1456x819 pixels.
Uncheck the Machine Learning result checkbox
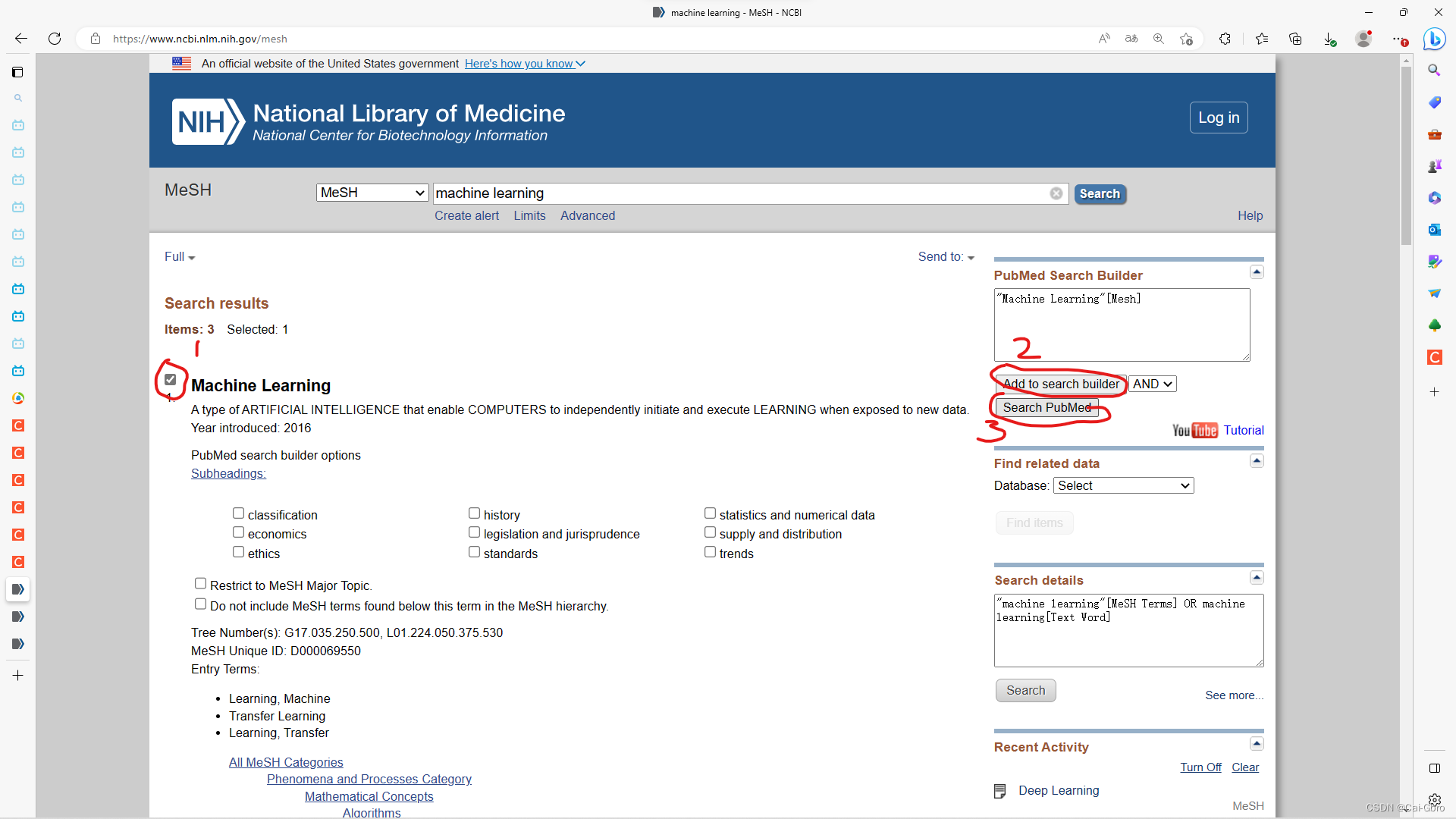[171, 380]
